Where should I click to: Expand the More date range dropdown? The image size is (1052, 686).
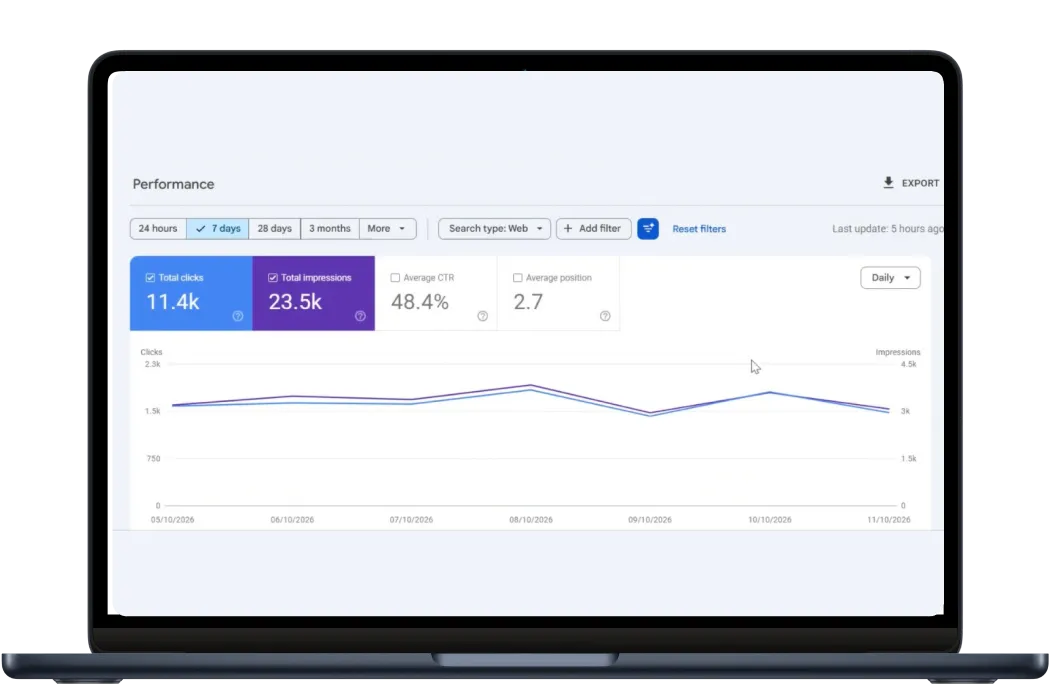pyautogui.click(x=387, y=229)
